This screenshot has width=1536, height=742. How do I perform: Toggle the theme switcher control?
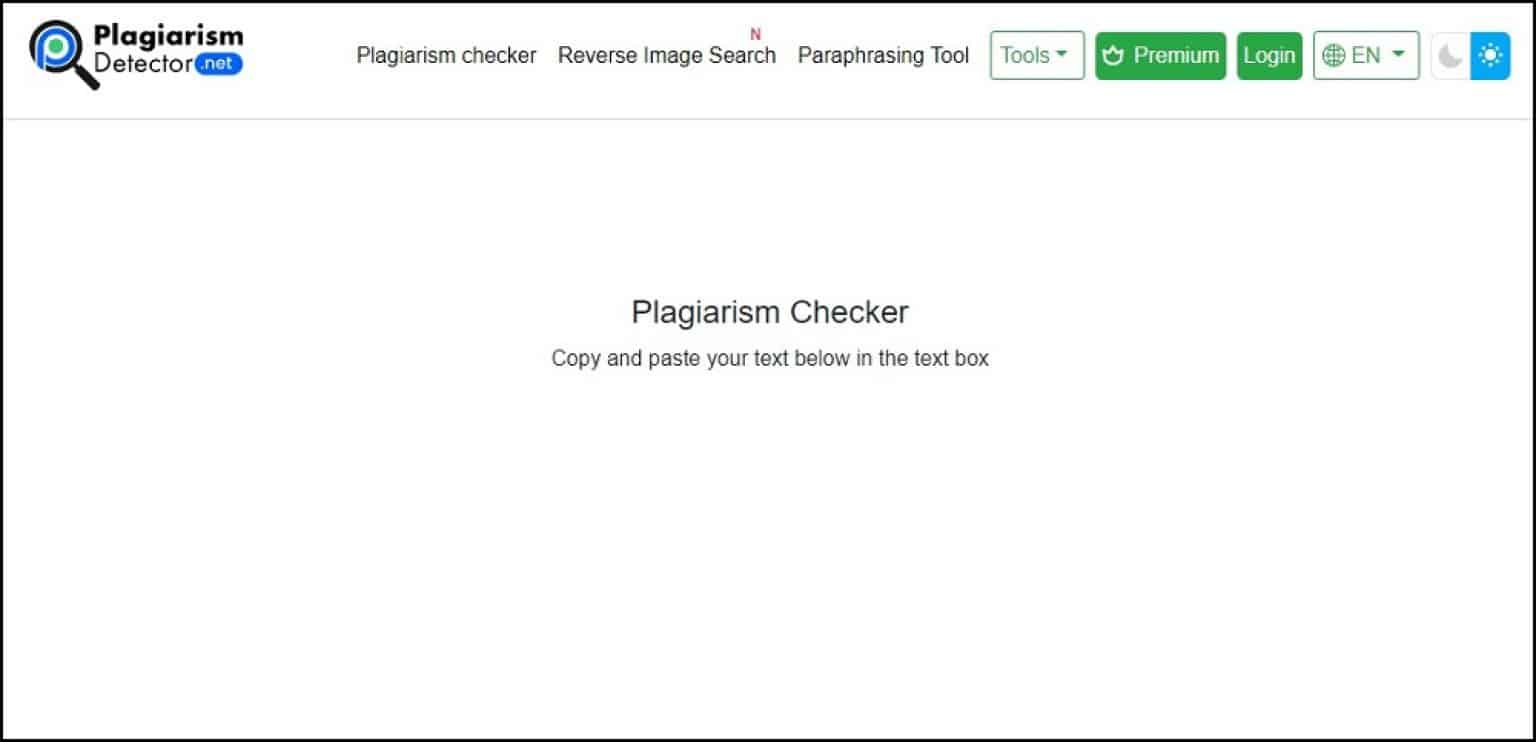click(x=1470, y=56)
